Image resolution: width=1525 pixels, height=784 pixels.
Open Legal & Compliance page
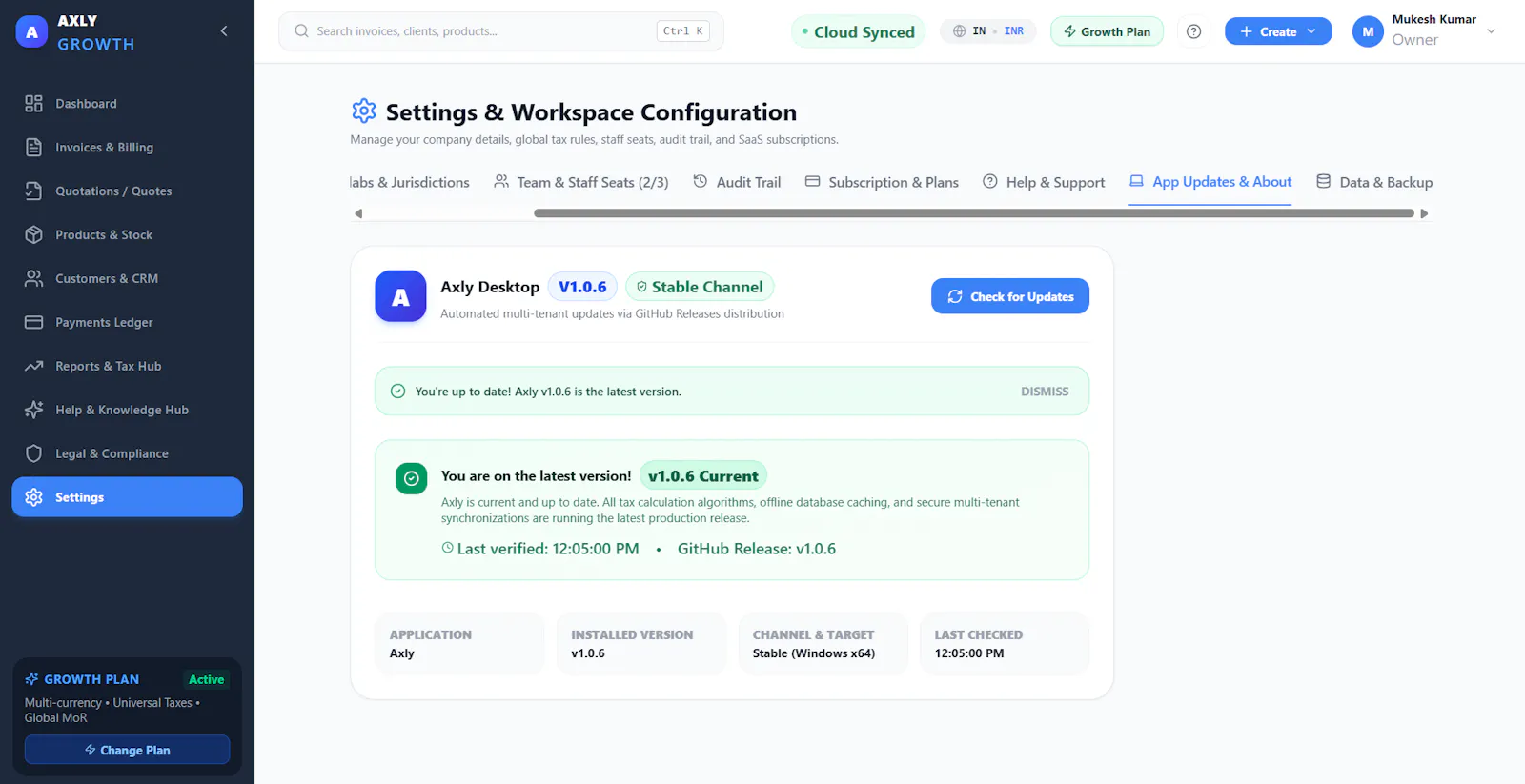point(127,454)
